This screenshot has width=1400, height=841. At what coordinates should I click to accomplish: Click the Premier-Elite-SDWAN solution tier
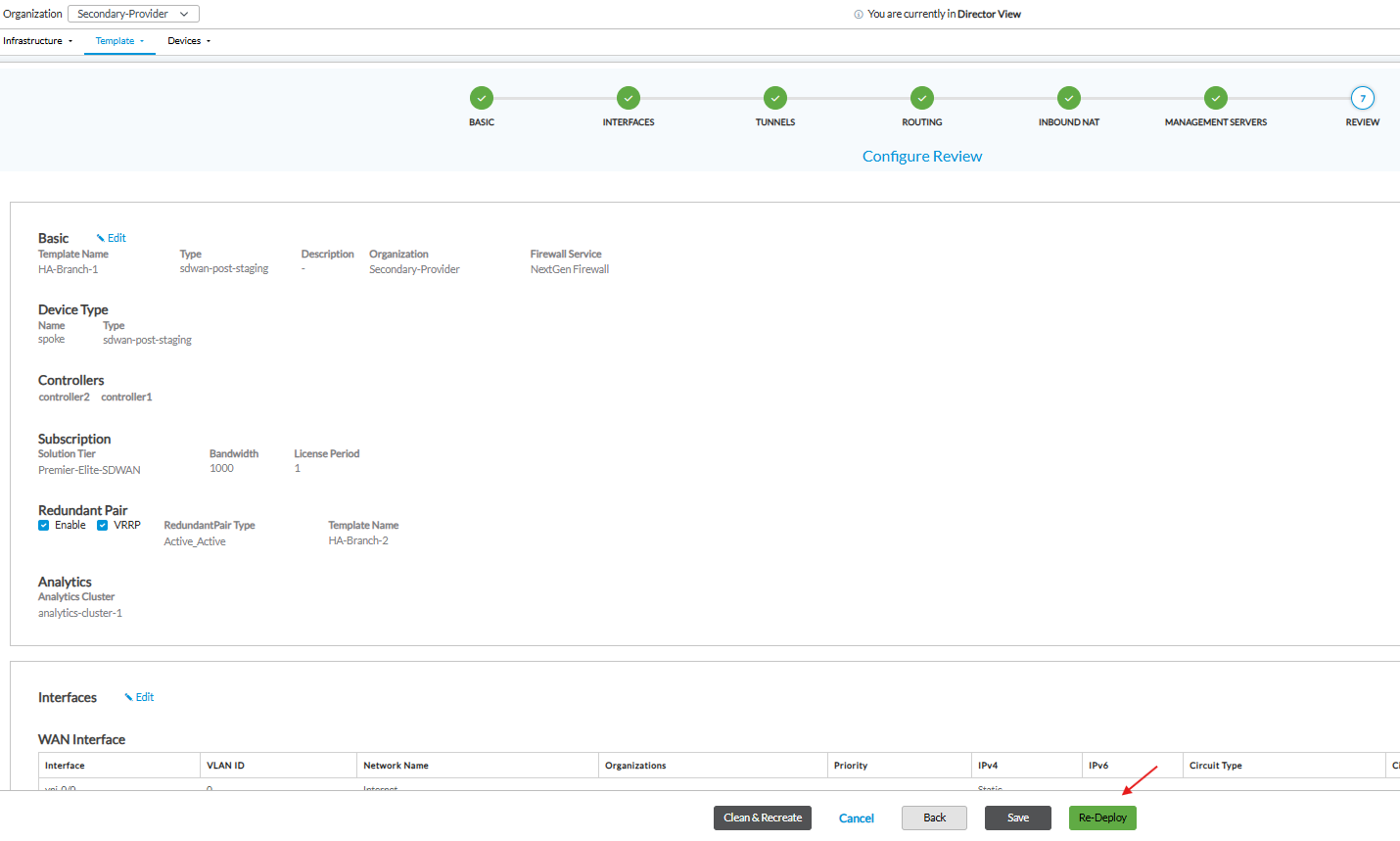tap(89, 470)
